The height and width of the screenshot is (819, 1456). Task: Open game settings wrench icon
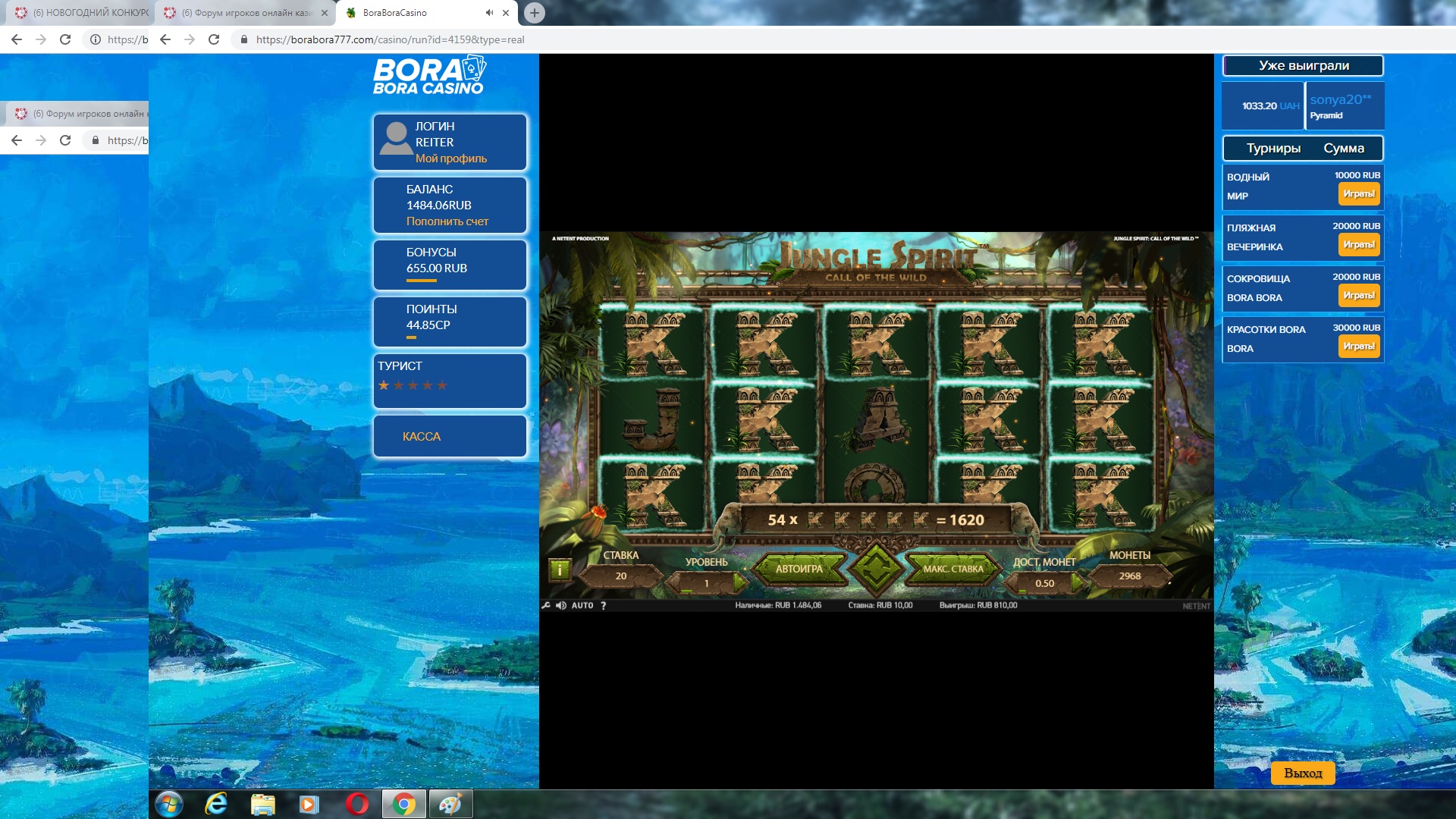coord(546,605)
